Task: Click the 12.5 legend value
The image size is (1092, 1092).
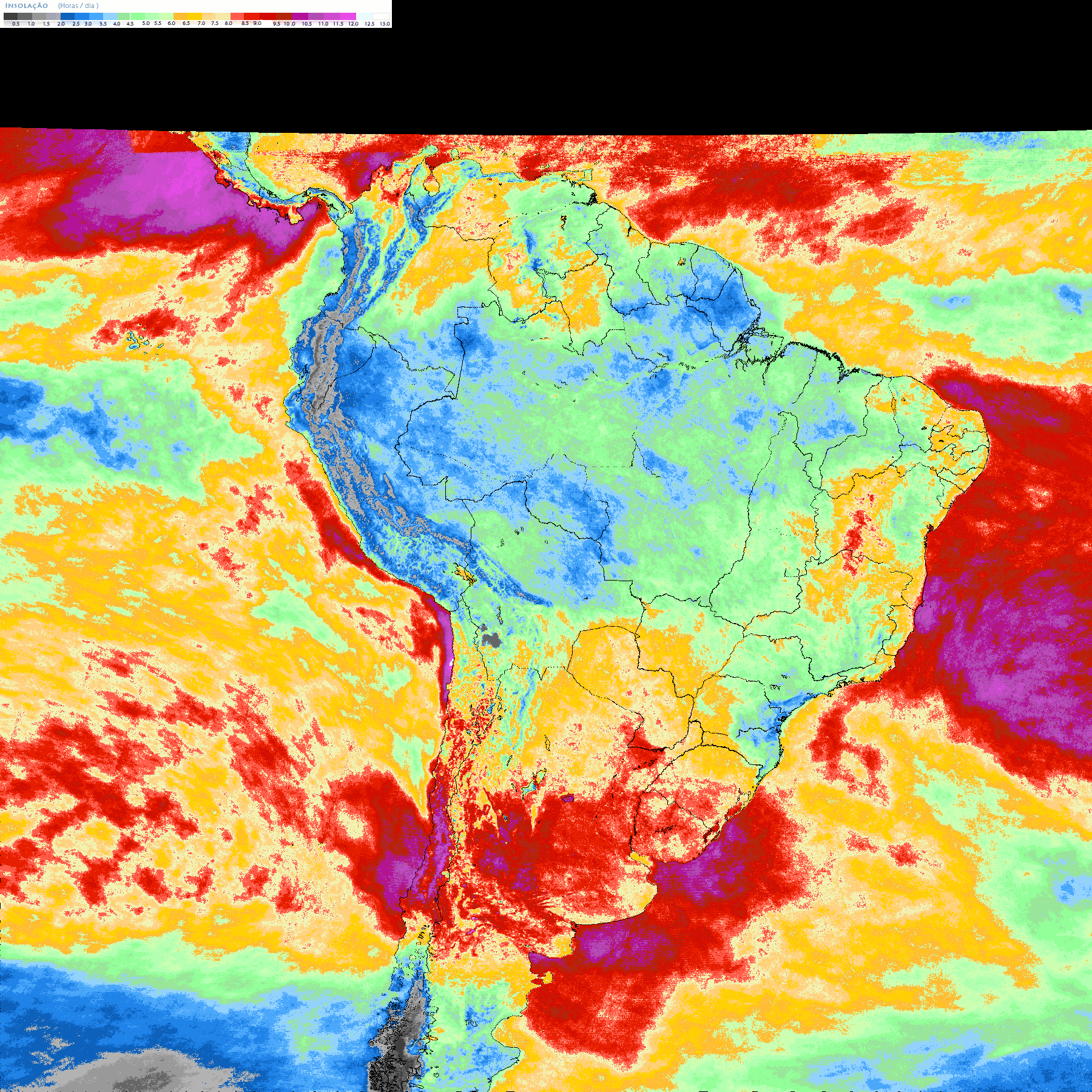Action: 369,24
